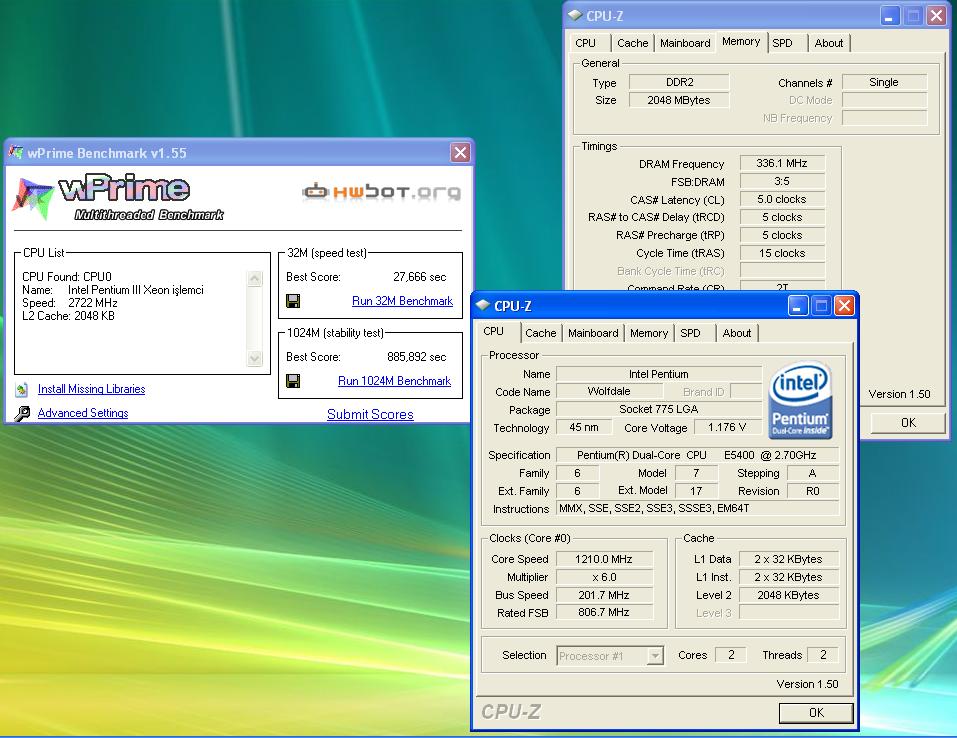957x738 pixels.
Task: Save the 32M benchmark score floppy icon
Action: click(293, 301)
